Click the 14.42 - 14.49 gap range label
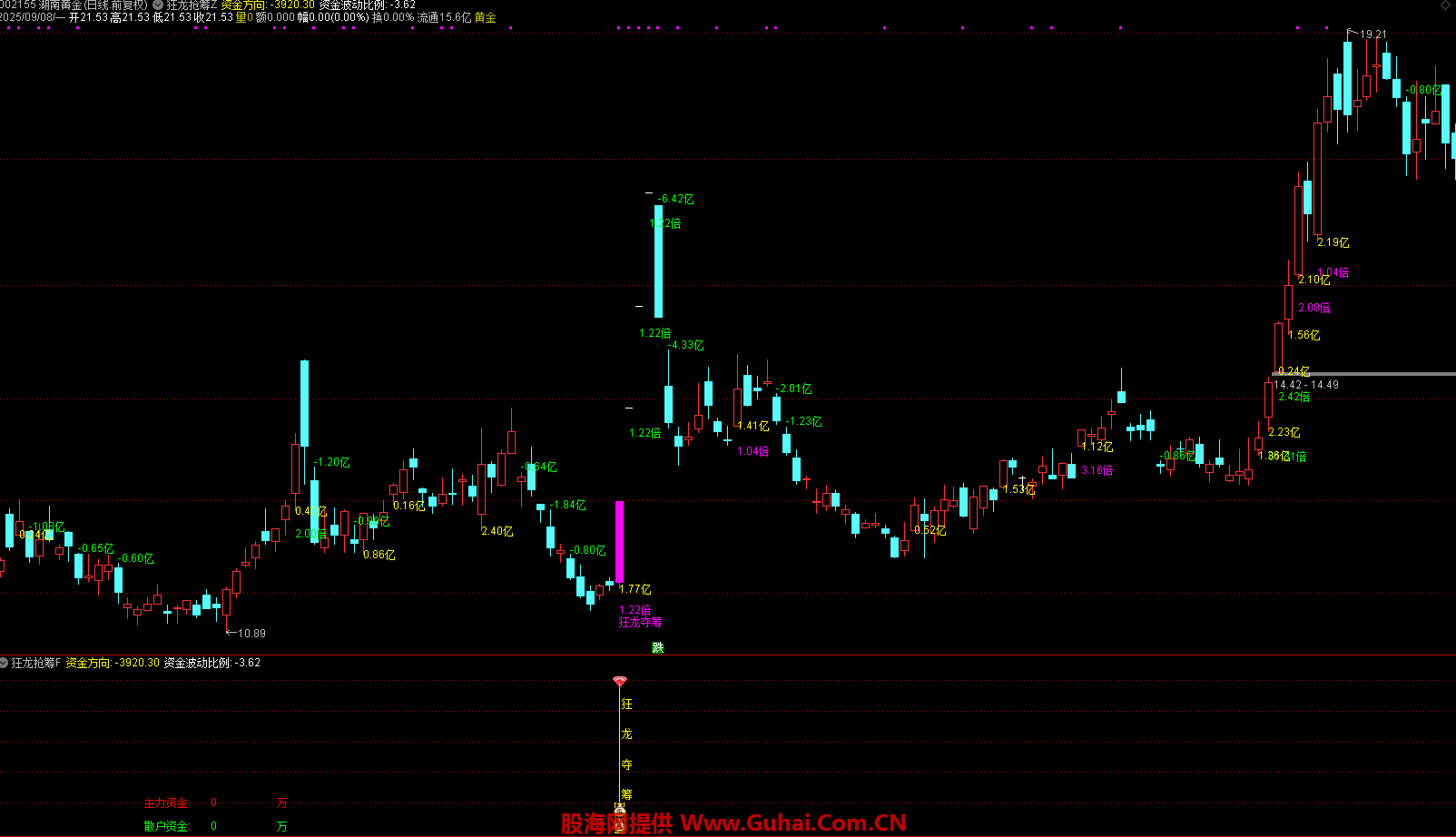The height and width of the screenshot is (837, 1456). pyautogui.click(x=1306, y=385)
